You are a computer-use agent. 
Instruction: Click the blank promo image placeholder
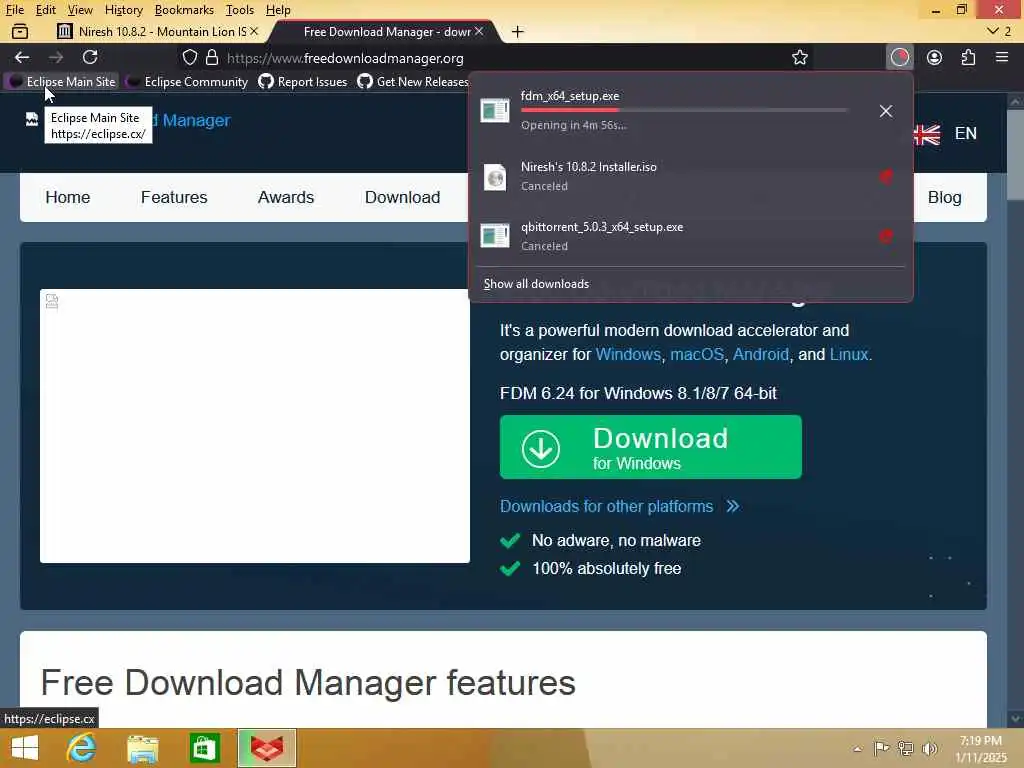(x=255, y=426)
